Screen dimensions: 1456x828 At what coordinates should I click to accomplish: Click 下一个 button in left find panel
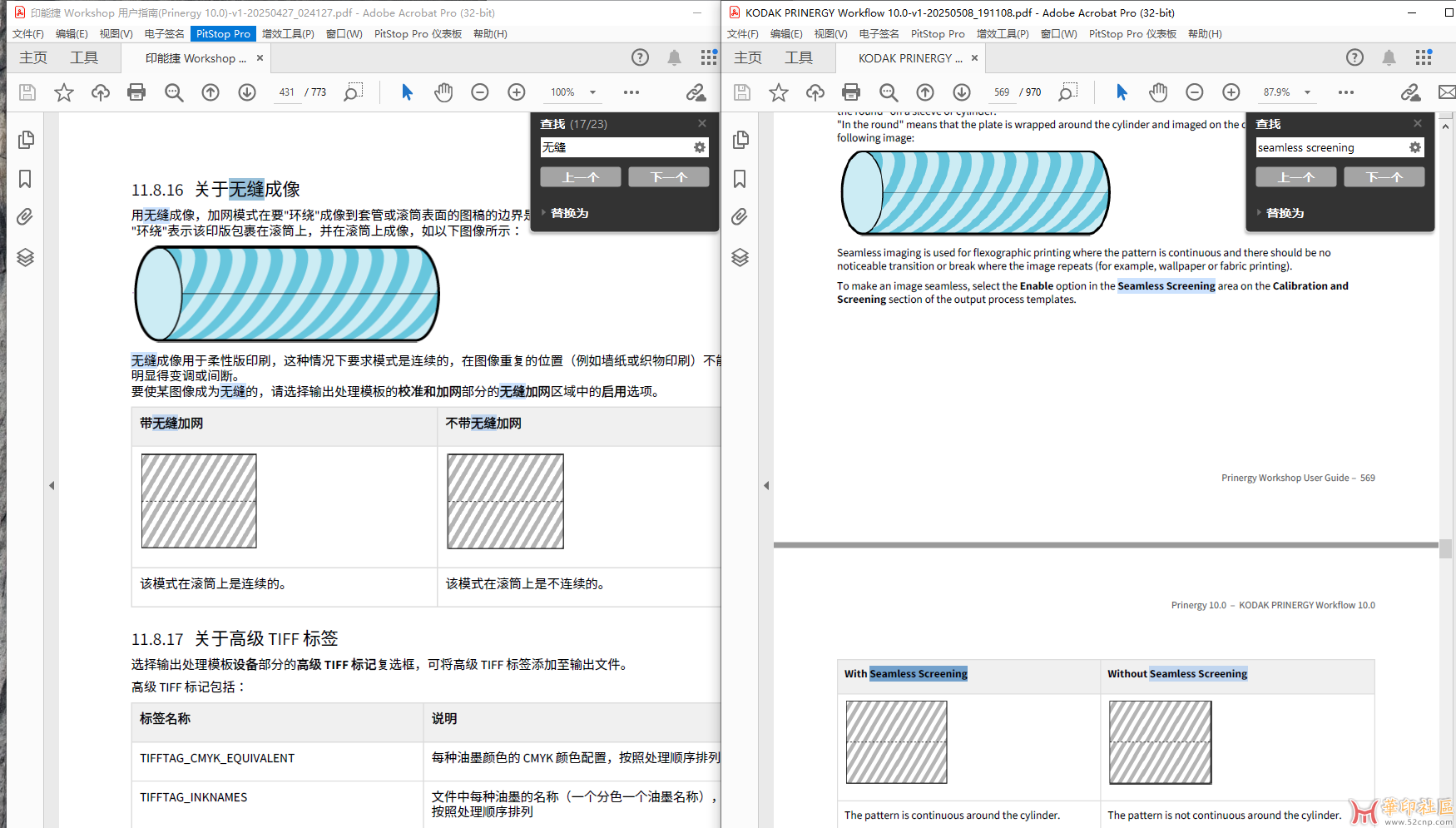click(669, 176)
